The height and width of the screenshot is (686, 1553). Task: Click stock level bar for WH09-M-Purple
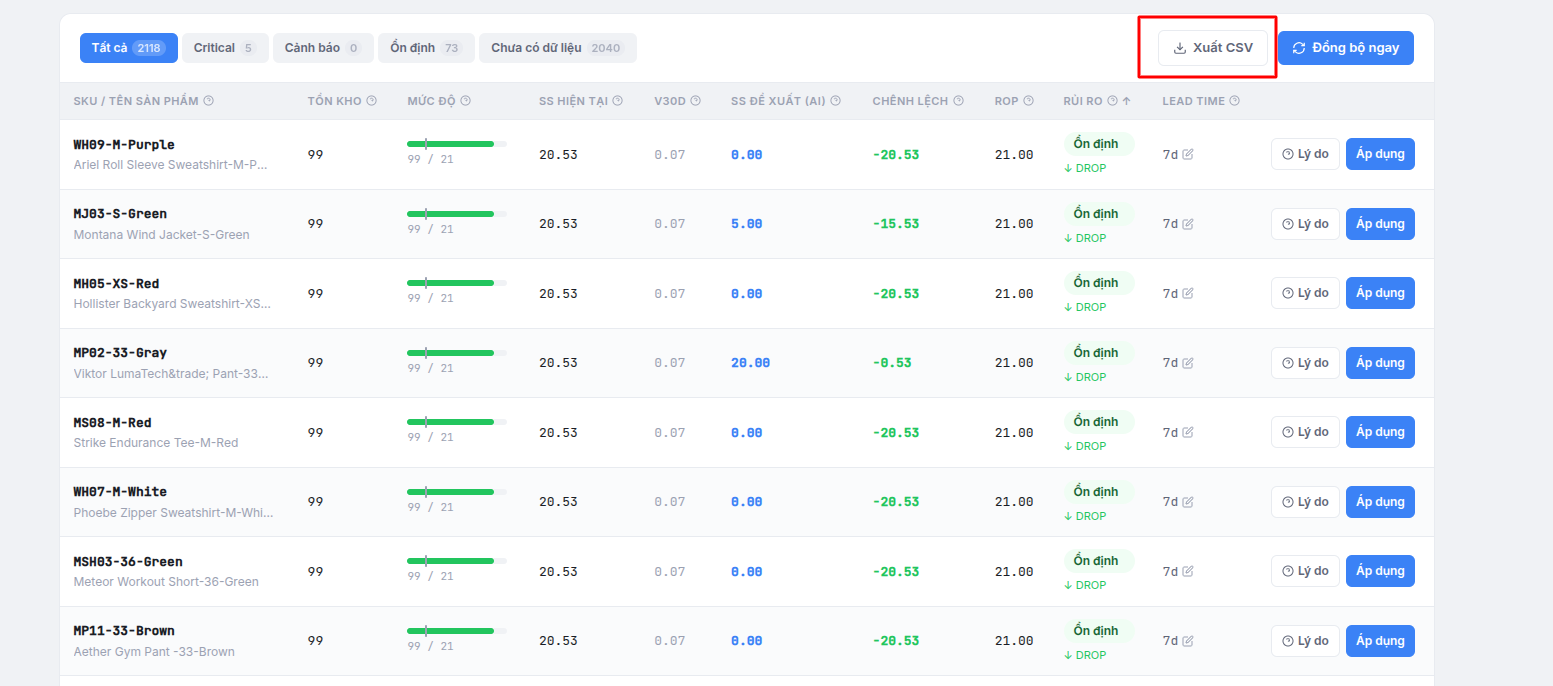click(457, 144)
